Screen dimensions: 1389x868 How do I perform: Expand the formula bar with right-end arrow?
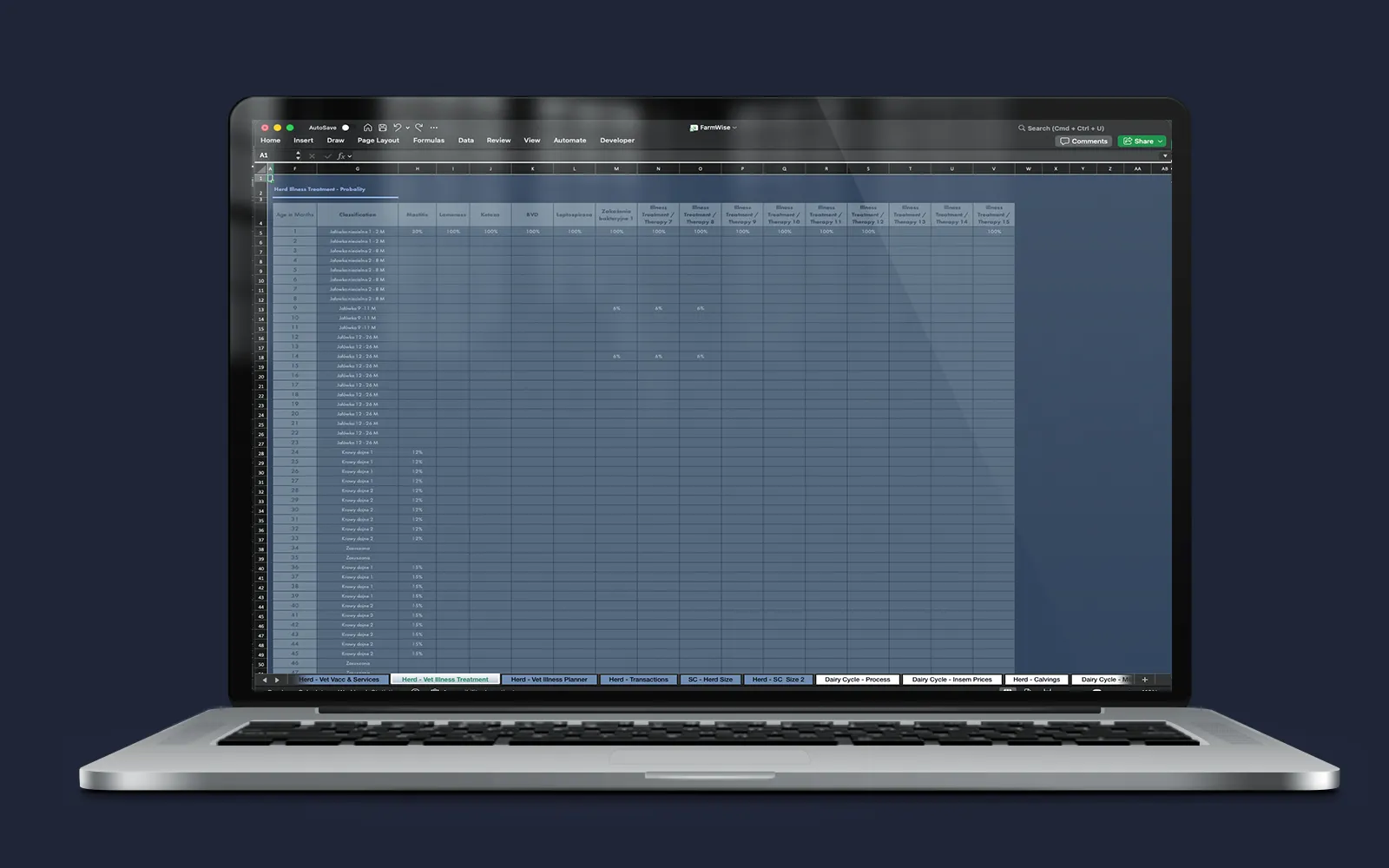point(1165,156)
